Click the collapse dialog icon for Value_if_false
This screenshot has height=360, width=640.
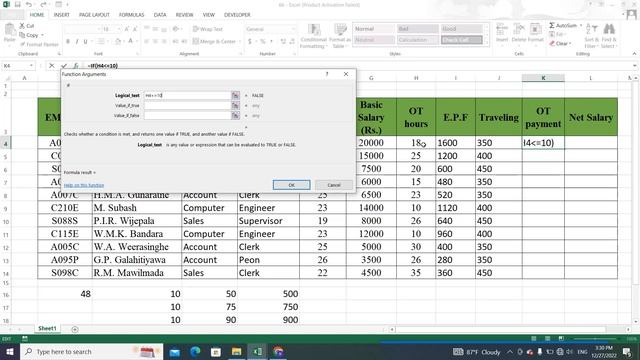[x=236, y=116]
